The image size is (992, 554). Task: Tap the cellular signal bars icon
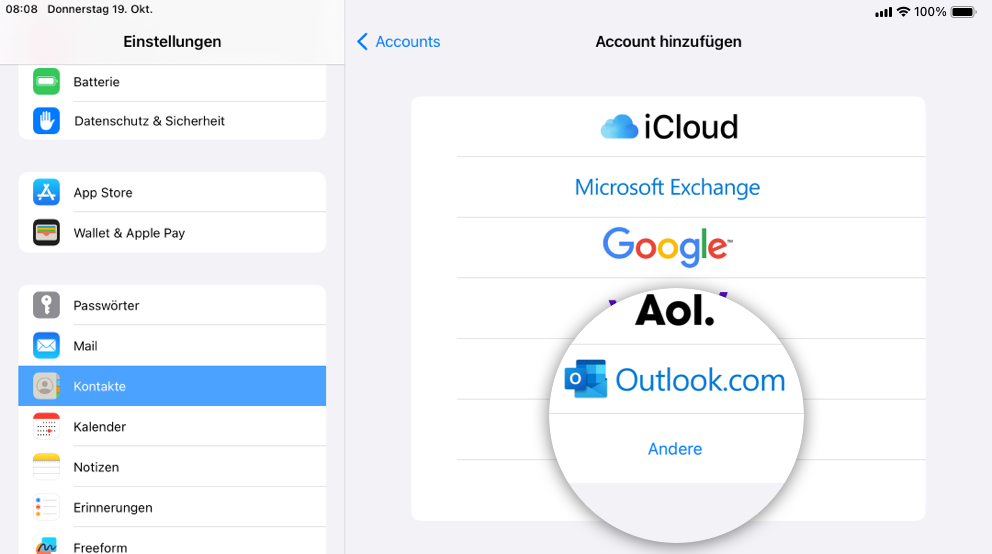pyautogui.click(x=883, y=12)
